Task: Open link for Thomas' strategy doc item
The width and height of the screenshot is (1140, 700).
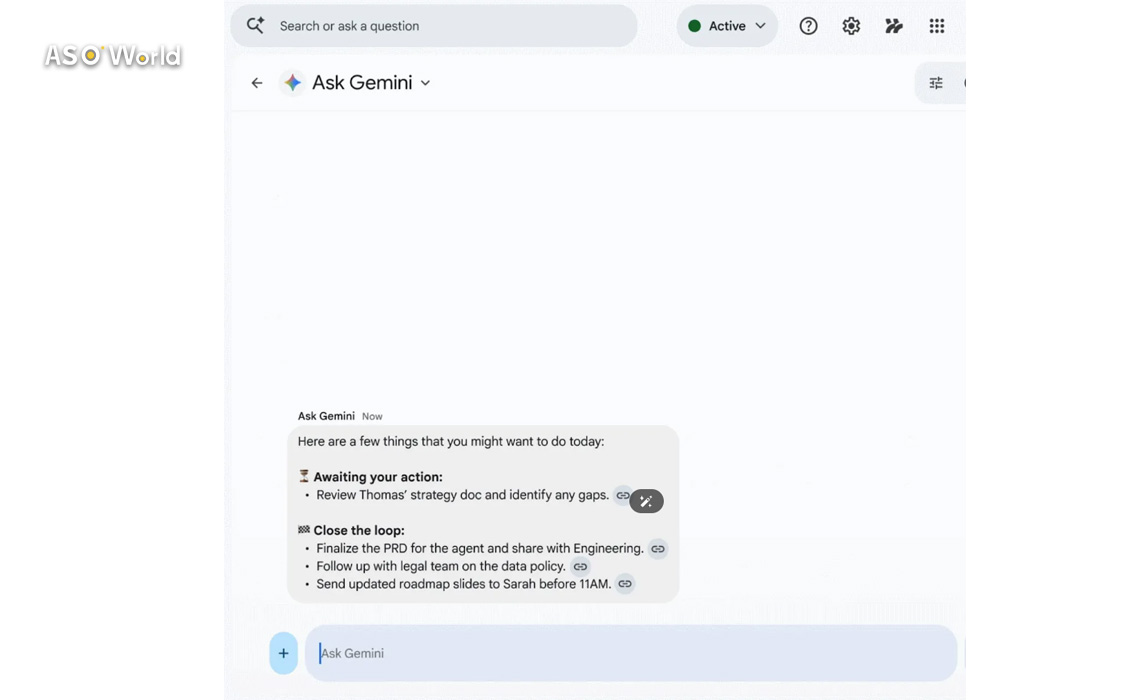Action: pyautogui.click(x=622, y=495)
